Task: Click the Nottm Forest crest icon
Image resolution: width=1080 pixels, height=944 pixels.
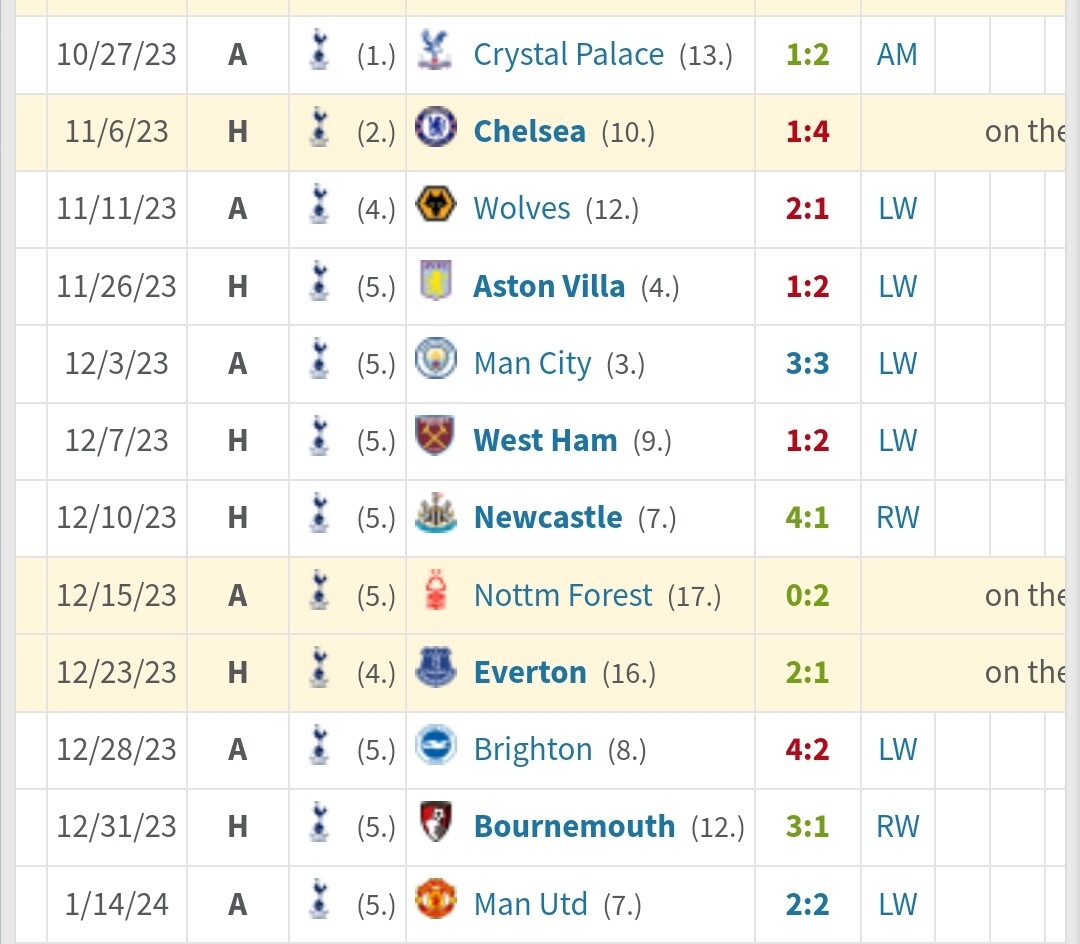Action: [435, 590]
